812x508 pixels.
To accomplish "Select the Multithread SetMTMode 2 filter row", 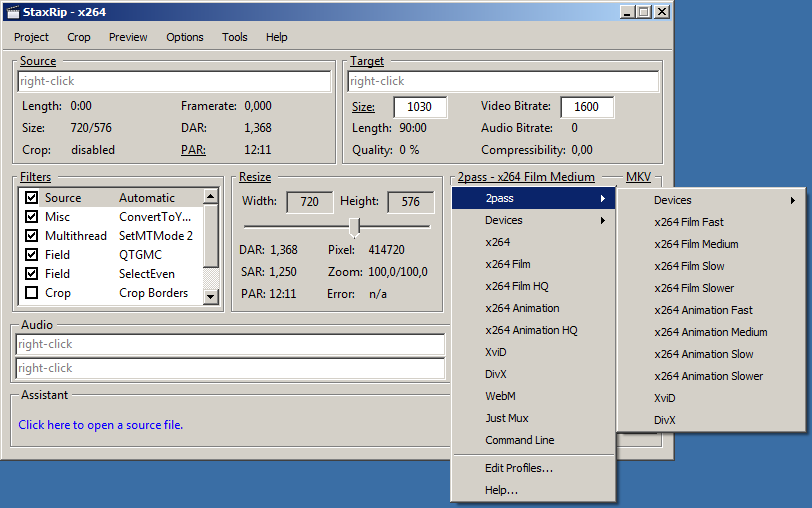I will click(112, 236).
